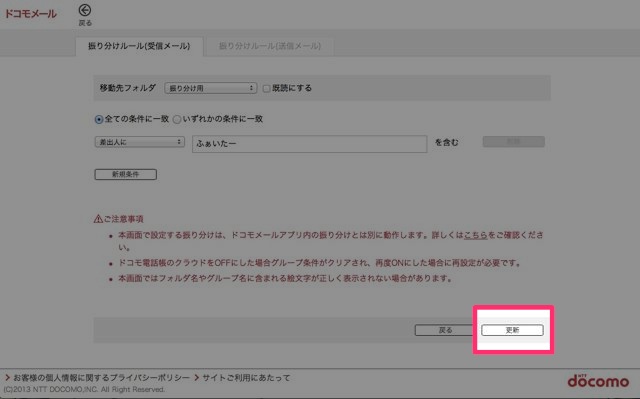Click the docomo logo in the footer
The height and width of the screenshot is (399, 640).
click(x=598, y=381)
